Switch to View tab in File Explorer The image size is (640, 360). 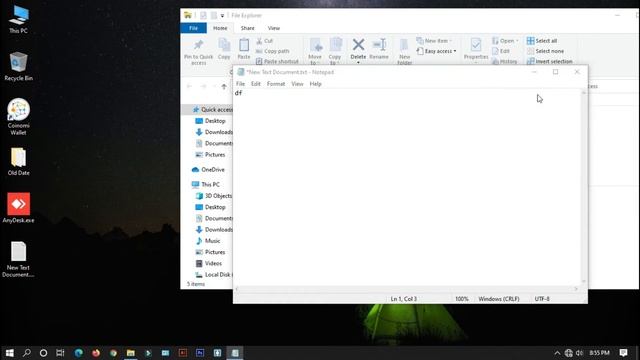pyautogui.click(x=274, y=28)
